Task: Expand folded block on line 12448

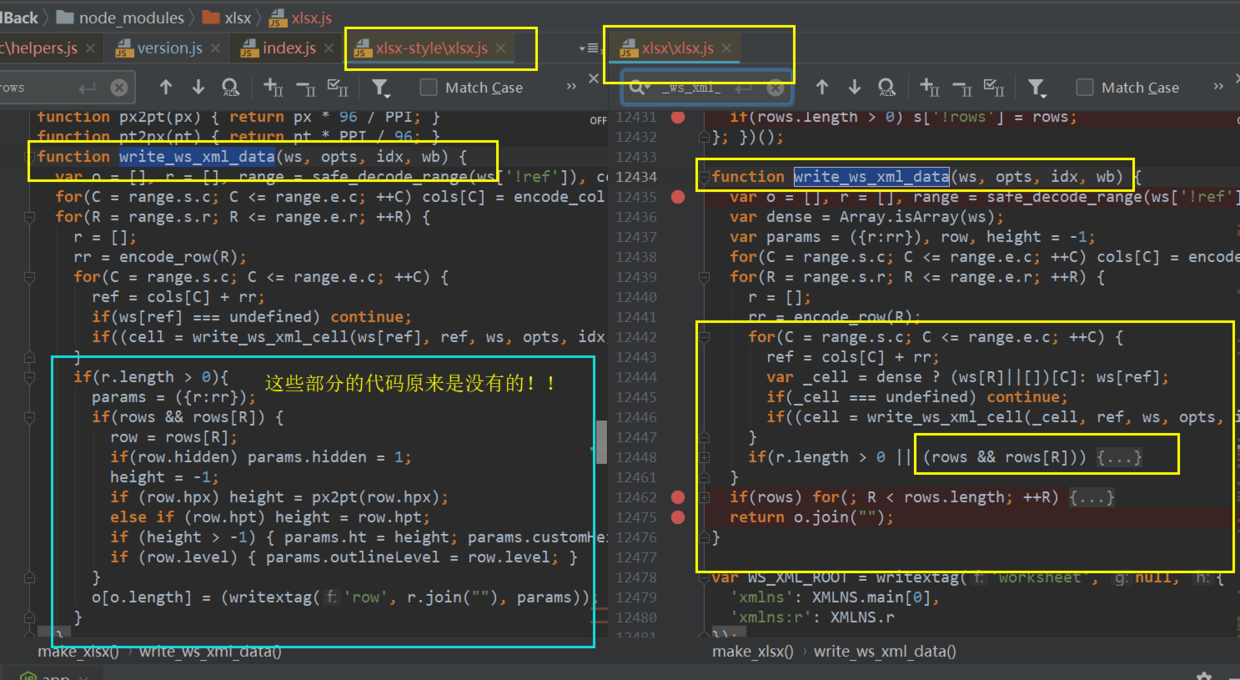Action: [x=704, y=457]
